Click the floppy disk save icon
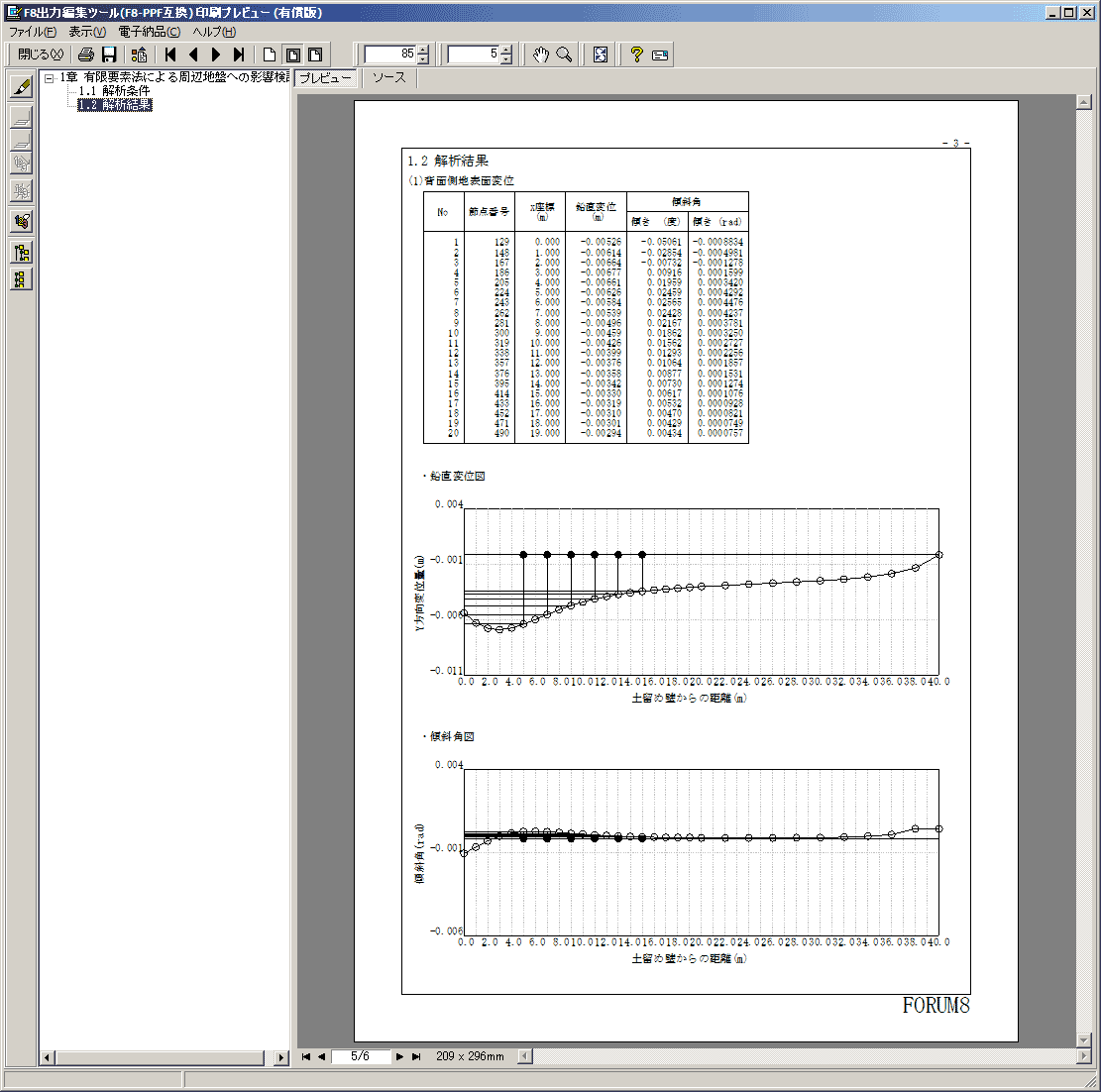This screenshot has width=1101, height=1092. (109, 55)
